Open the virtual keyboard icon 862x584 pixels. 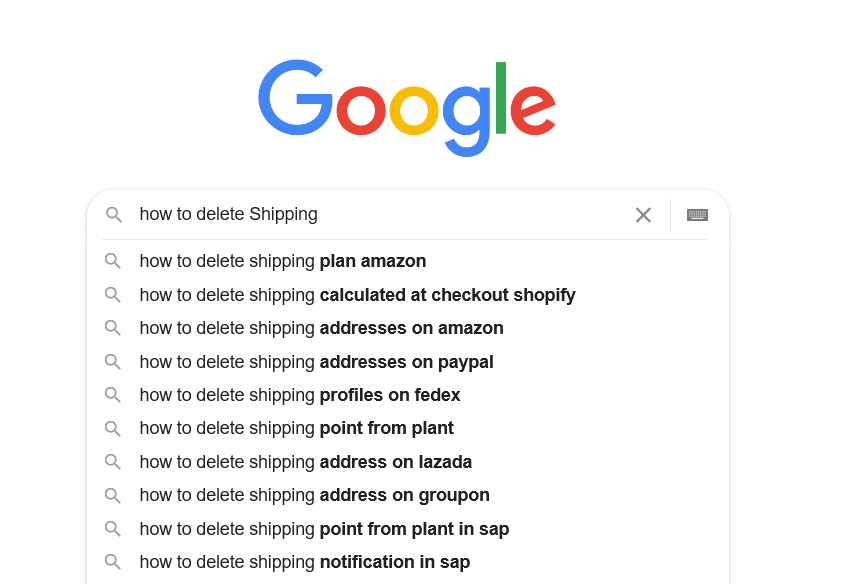[x=697, y=215]
